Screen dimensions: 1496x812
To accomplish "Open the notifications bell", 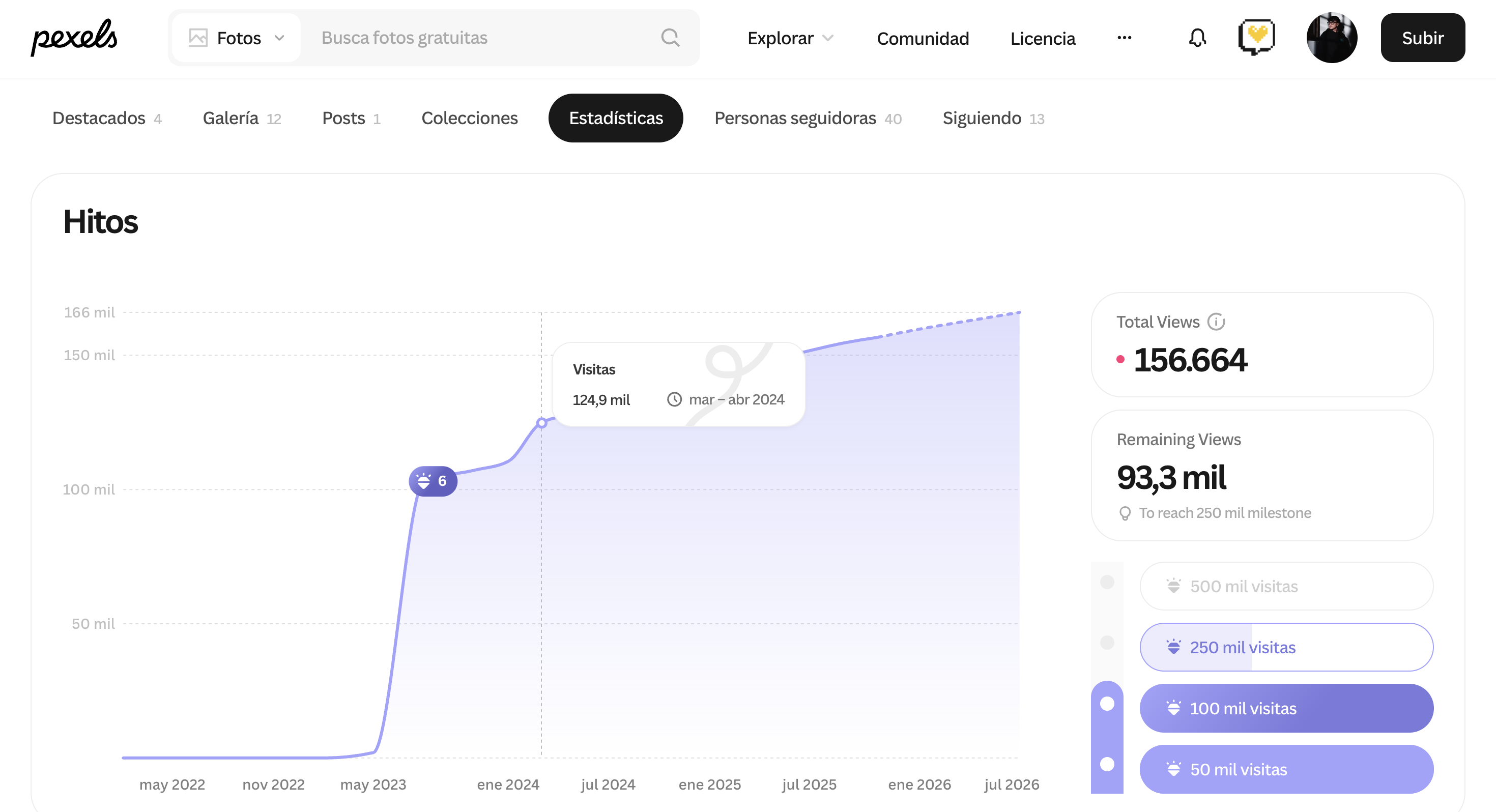I will (1197, 38).
